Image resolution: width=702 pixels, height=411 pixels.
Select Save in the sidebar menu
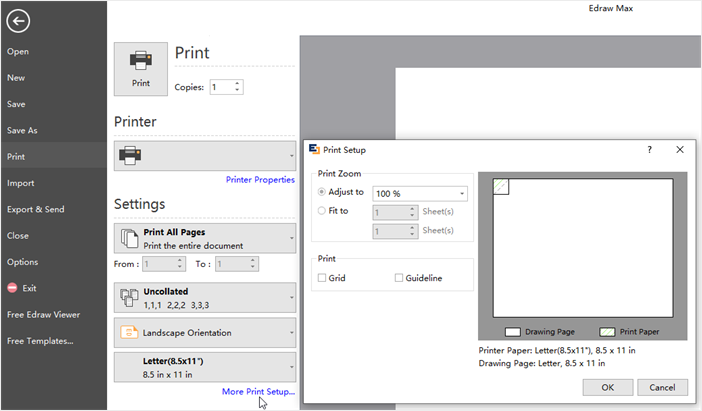pyautogui.click(x=16, y=104)
